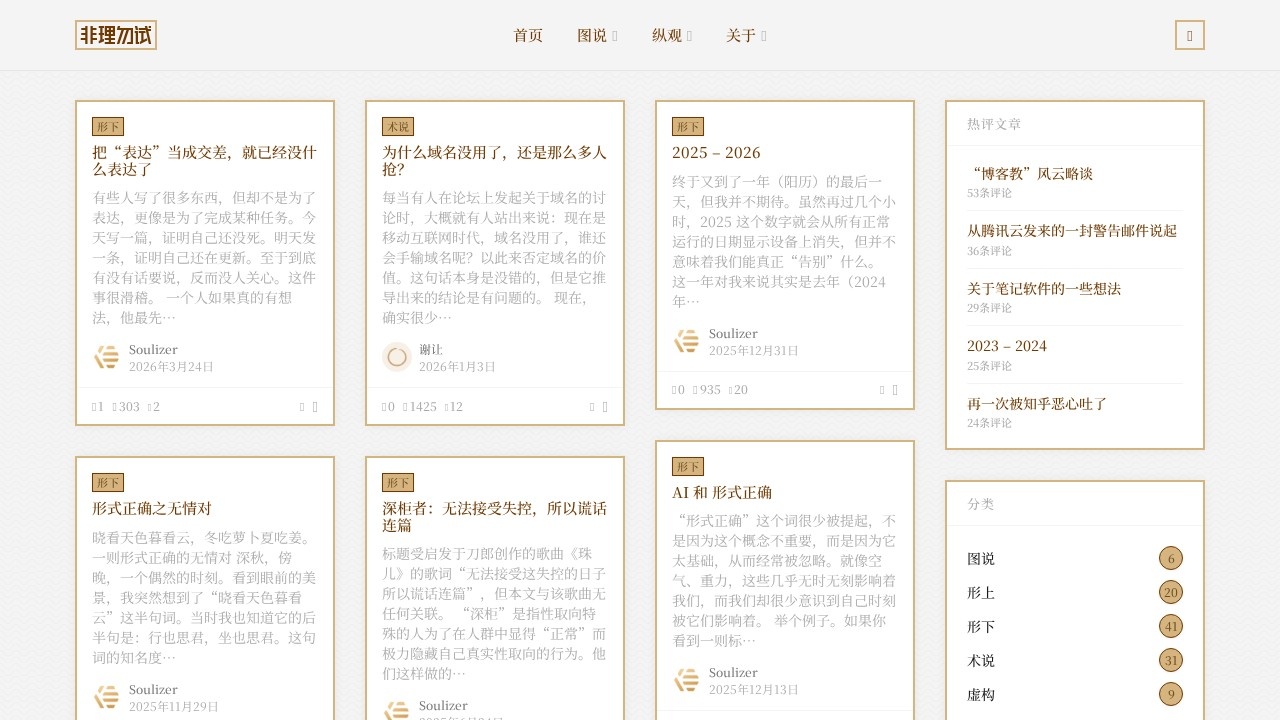
Task: Expand the 纵观 navigation dropdown
Action: (x=670, y=35)
